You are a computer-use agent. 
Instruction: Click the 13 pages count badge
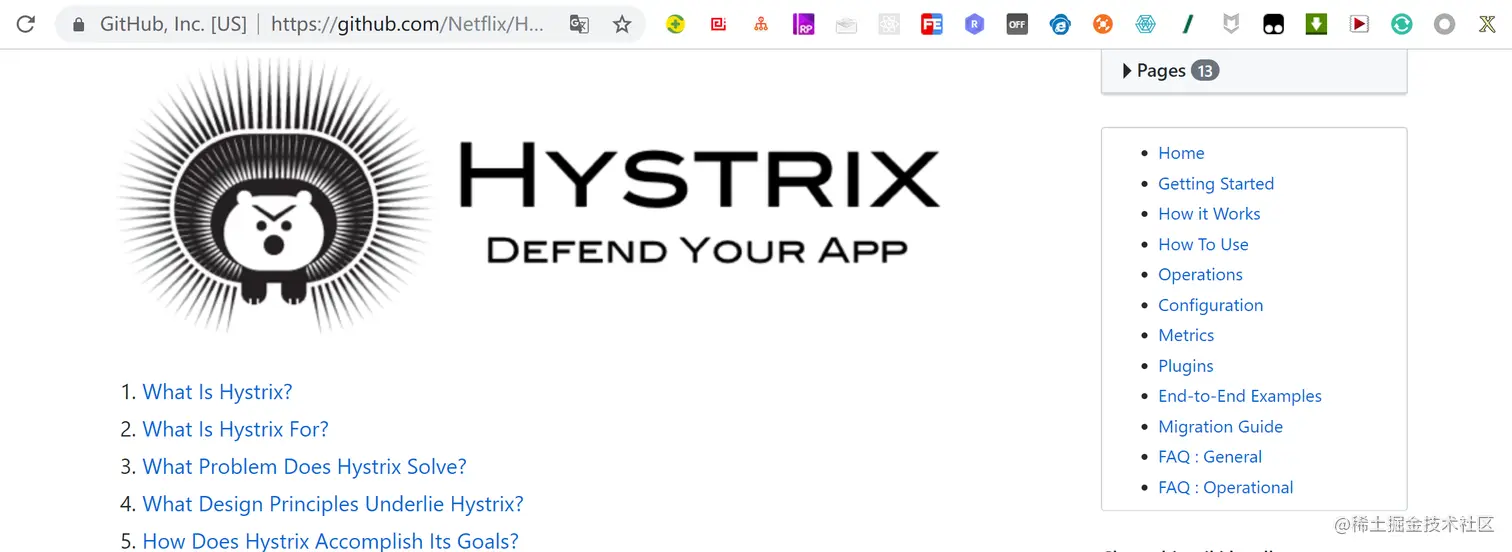(1205, 71)
